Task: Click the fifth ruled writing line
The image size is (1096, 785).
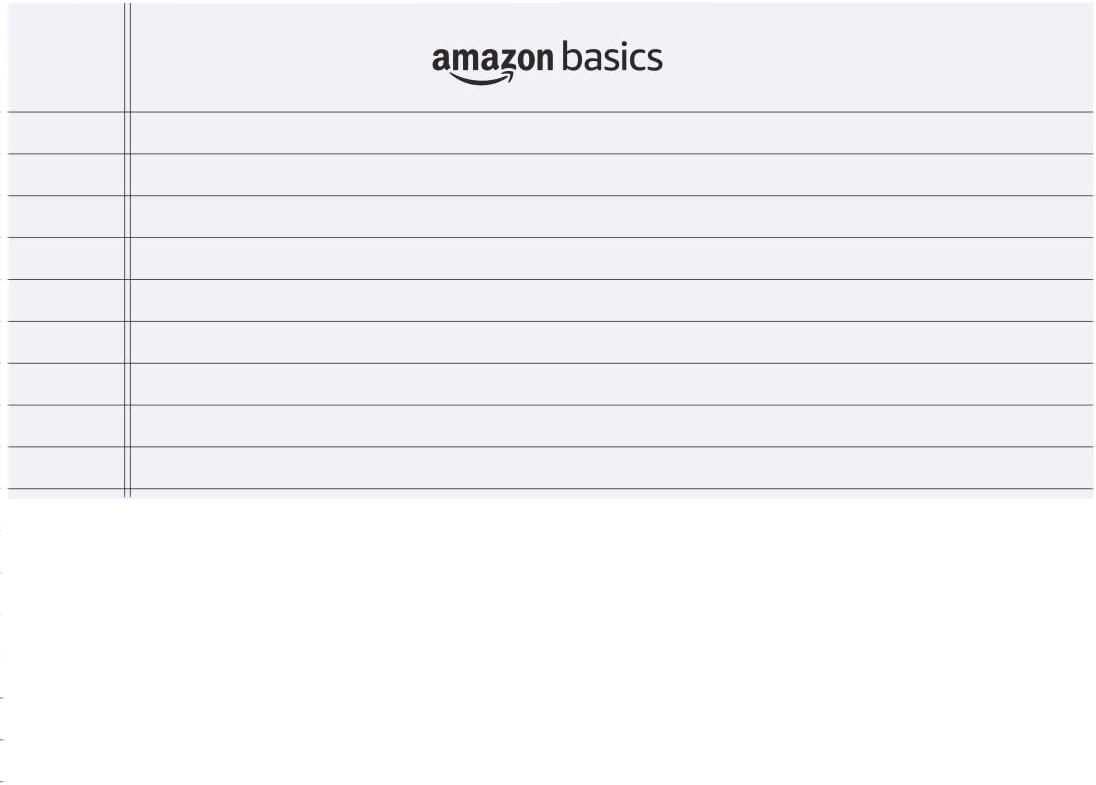Action: click(x=610, y=301)
